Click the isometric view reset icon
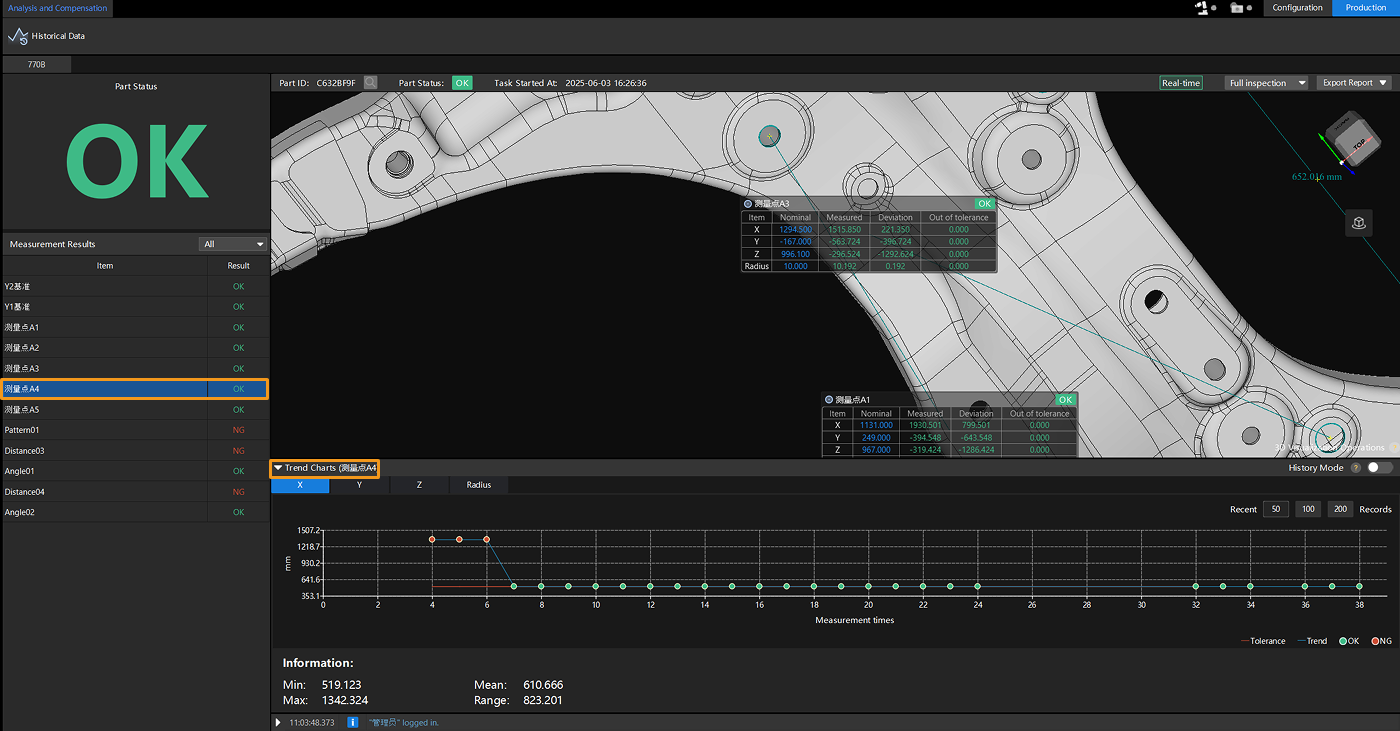Image resolution: width=1400 pixels, height=731 pixels. pyautogui.click(x=1358, y=224)
